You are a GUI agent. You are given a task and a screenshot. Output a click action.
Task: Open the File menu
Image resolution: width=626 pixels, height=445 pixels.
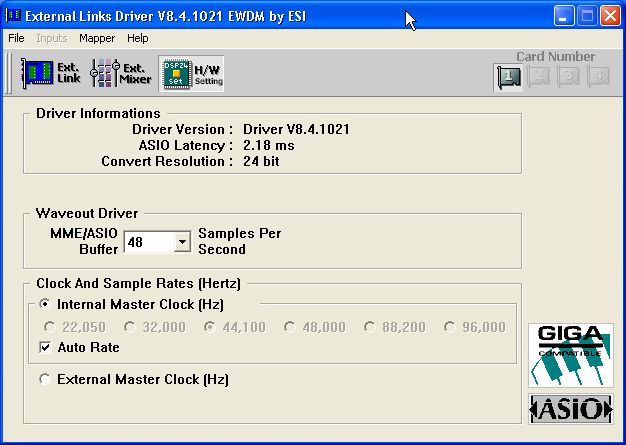click(16, 38)
